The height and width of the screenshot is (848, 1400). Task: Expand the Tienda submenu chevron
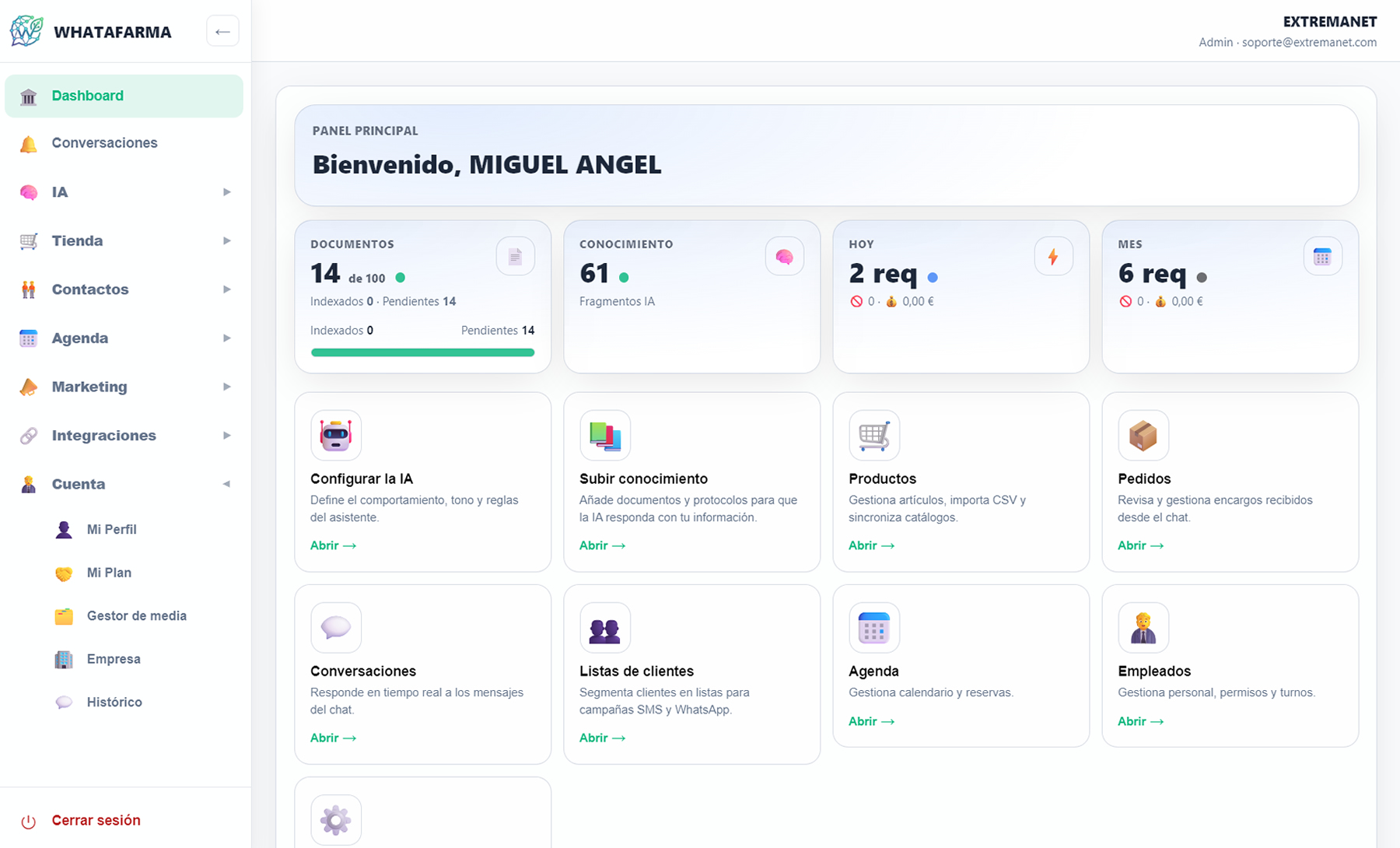click(226, 240)
